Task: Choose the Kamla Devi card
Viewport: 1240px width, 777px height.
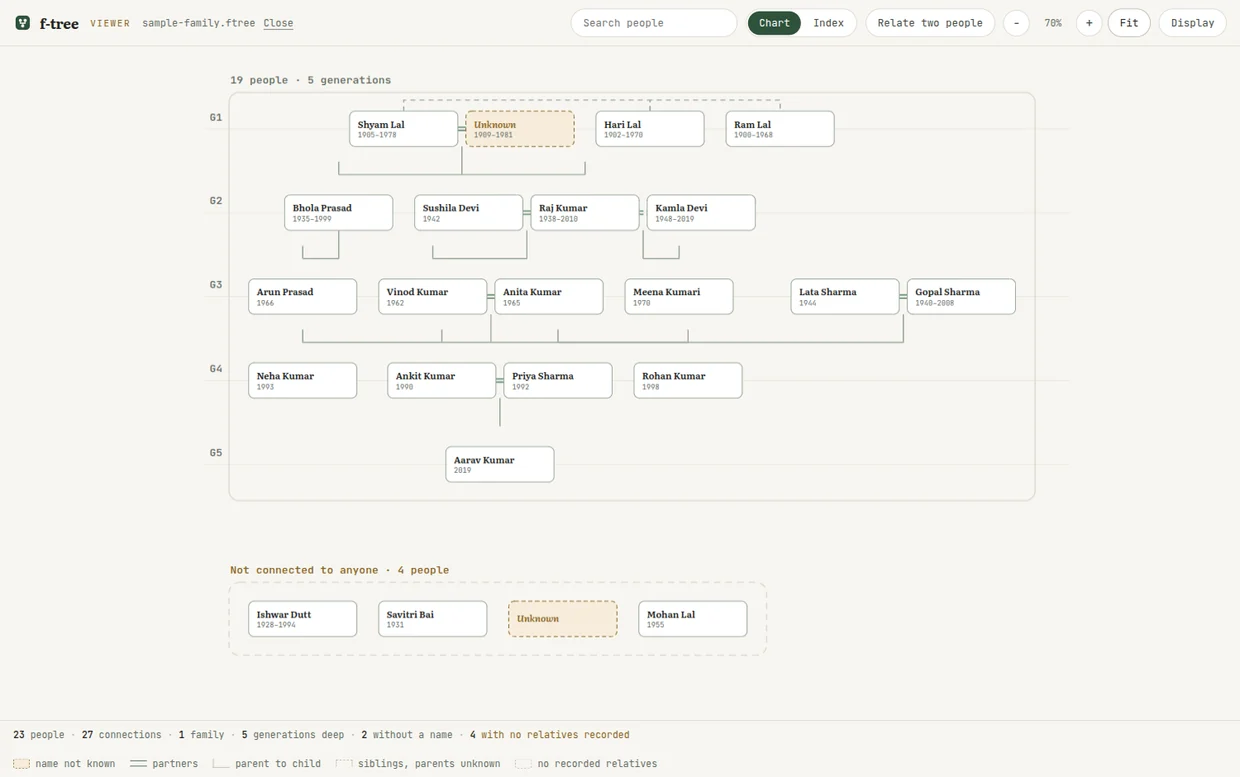Action: (701, 213)
